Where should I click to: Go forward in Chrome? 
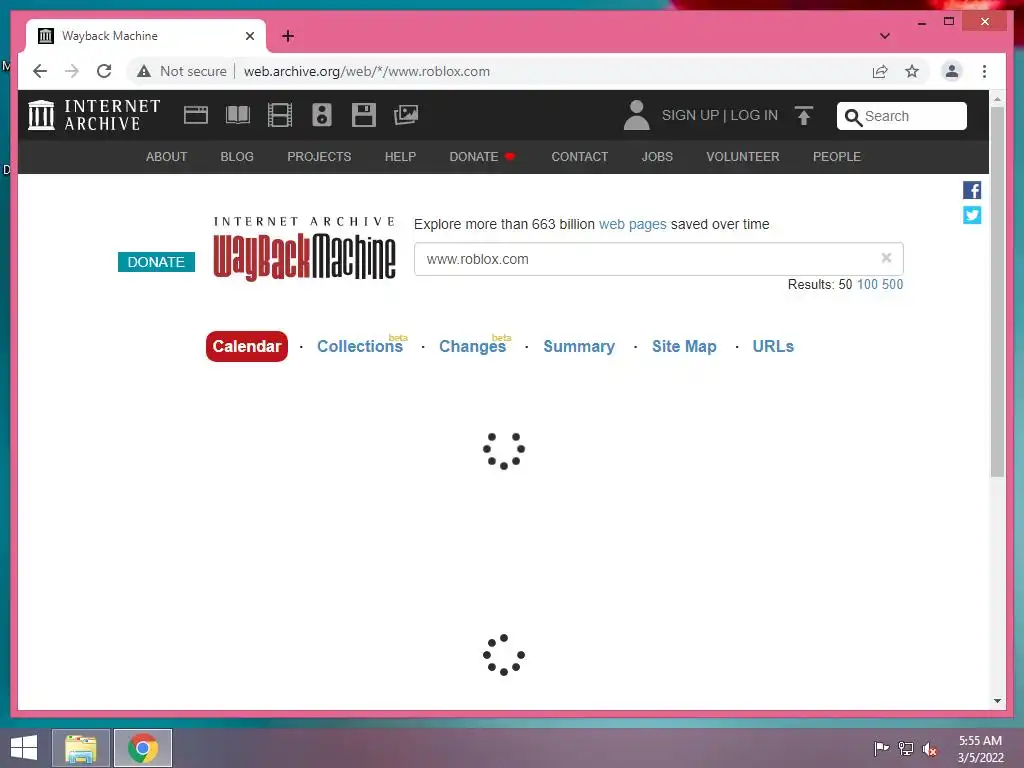click(x=72, y=71)
